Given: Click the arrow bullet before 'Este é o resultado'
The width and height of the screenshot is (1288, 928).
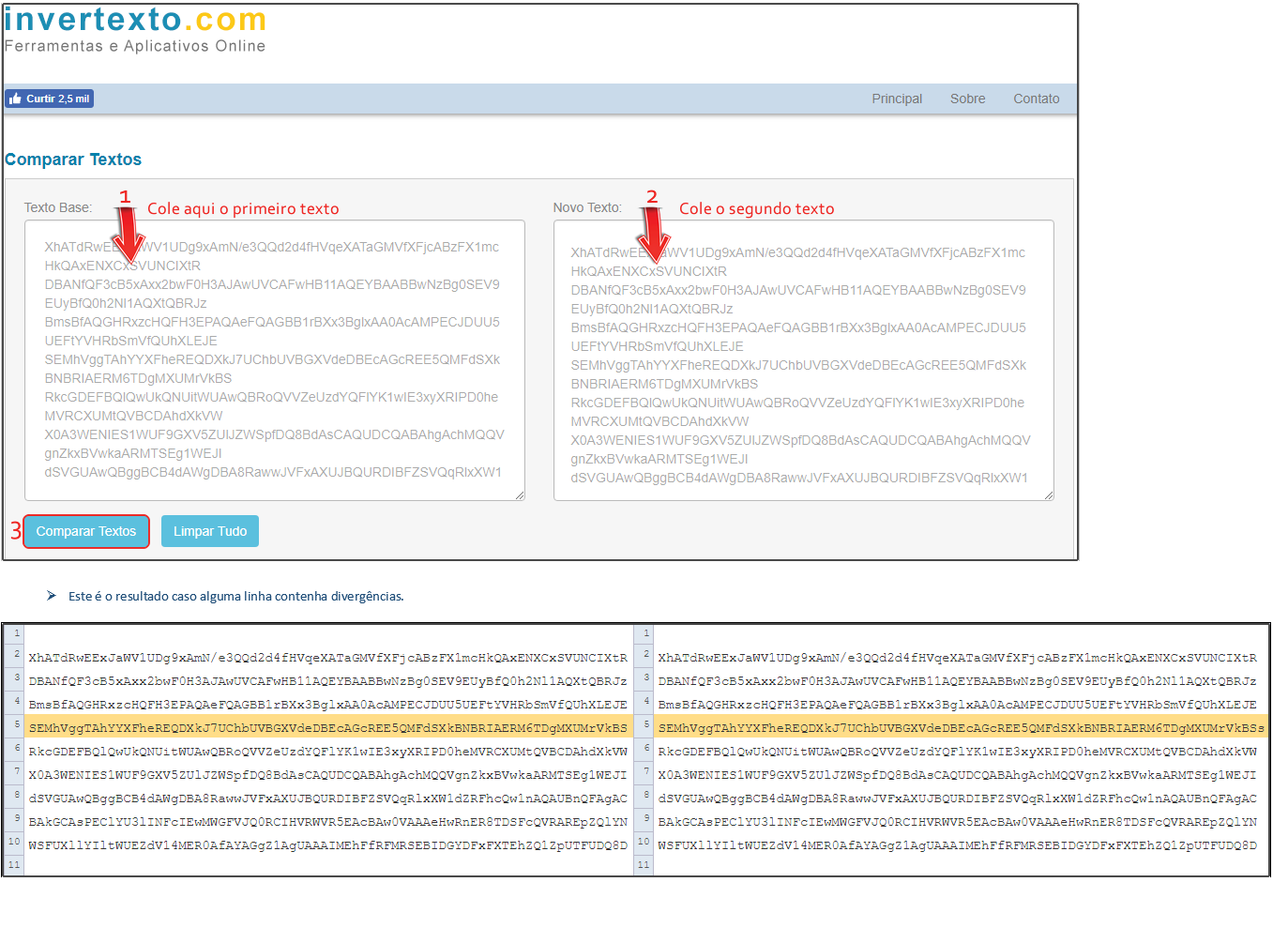Looking at the screenshot, I should coord(52,596).
